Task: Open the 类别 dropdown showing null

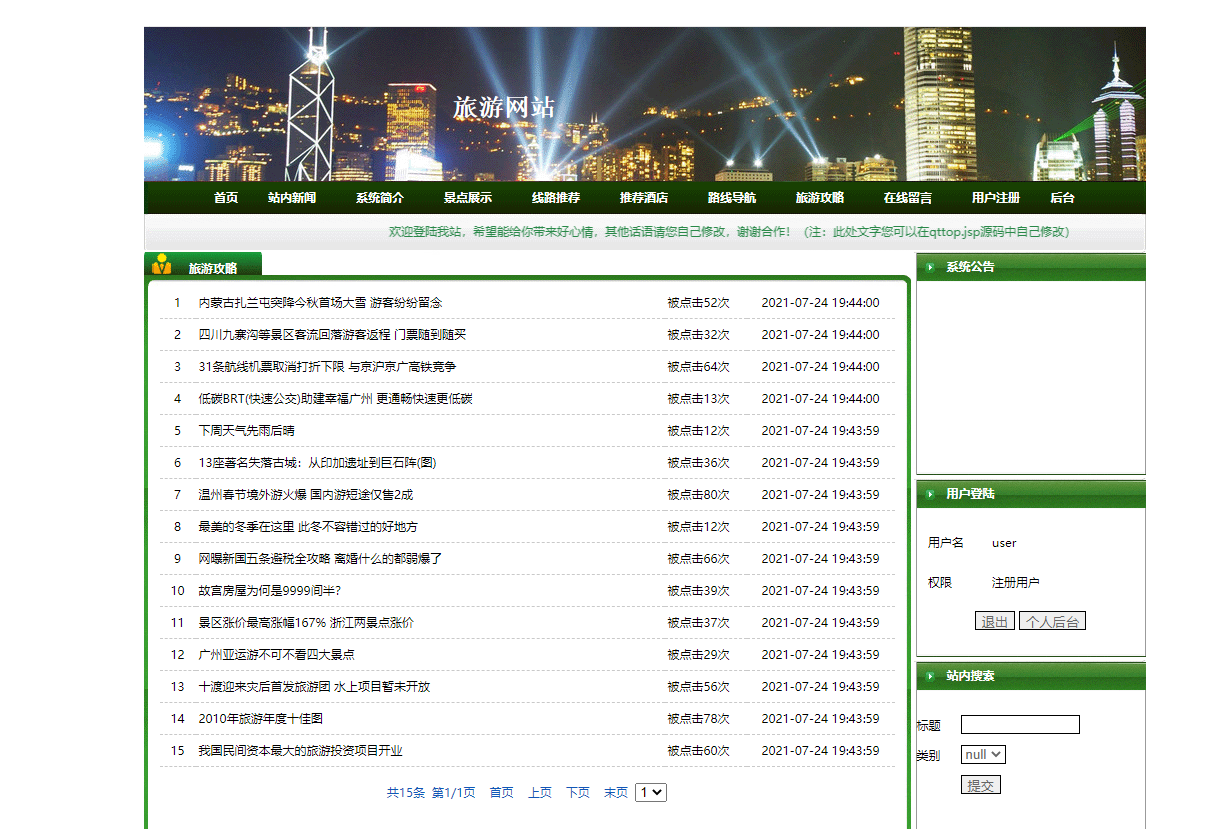Action: click(982, 754)
